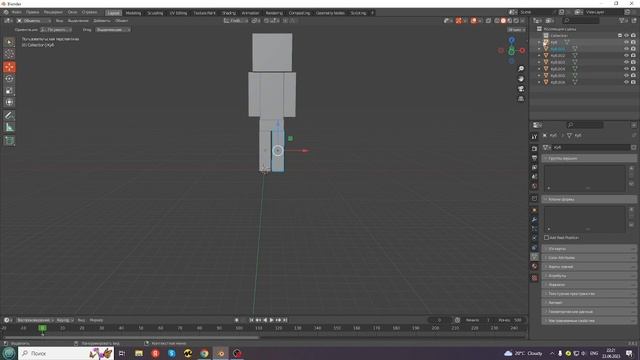Open the Texture properties tab
This screenshot has width=640, height=360.
coord(534,278)
